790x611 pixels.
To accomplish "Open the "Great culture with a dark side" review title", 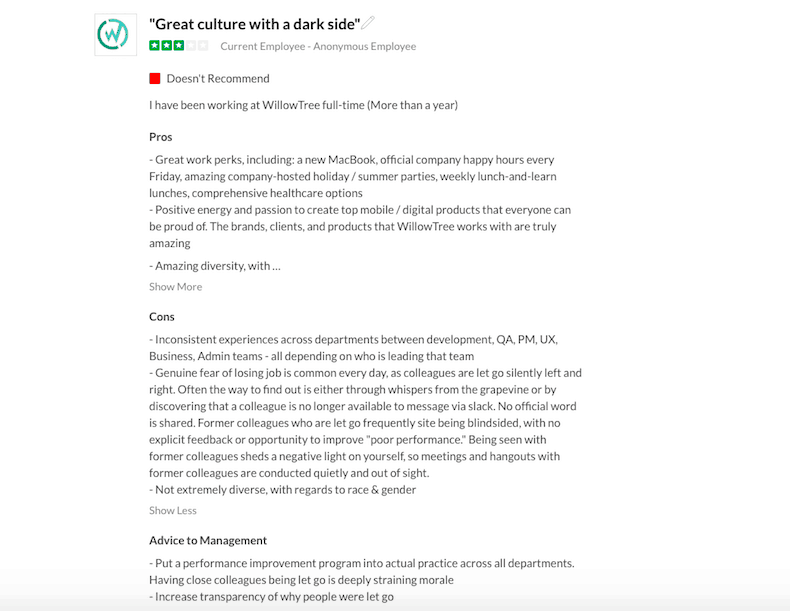I will (x=254, y=24).
